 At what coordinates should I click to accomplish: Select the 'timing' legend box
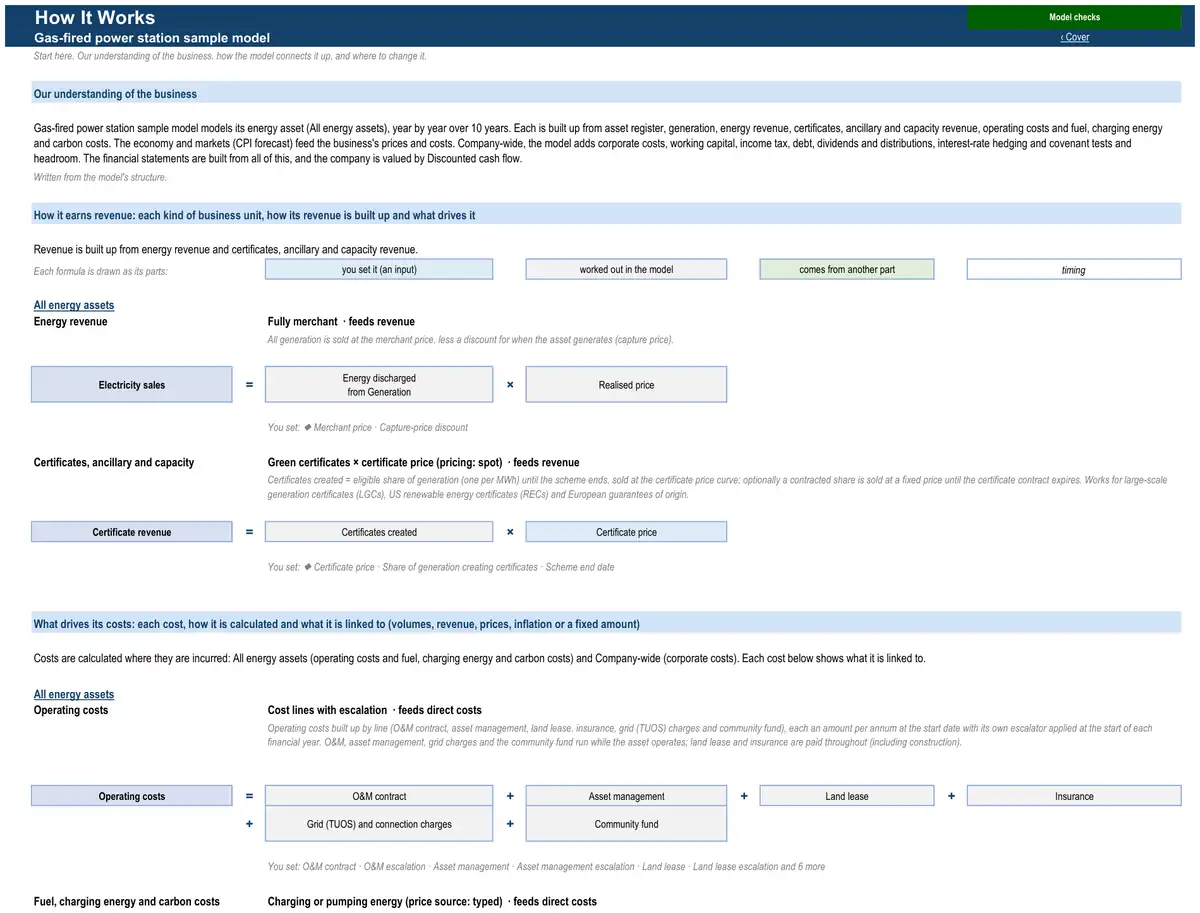[x=1074, y=269]
